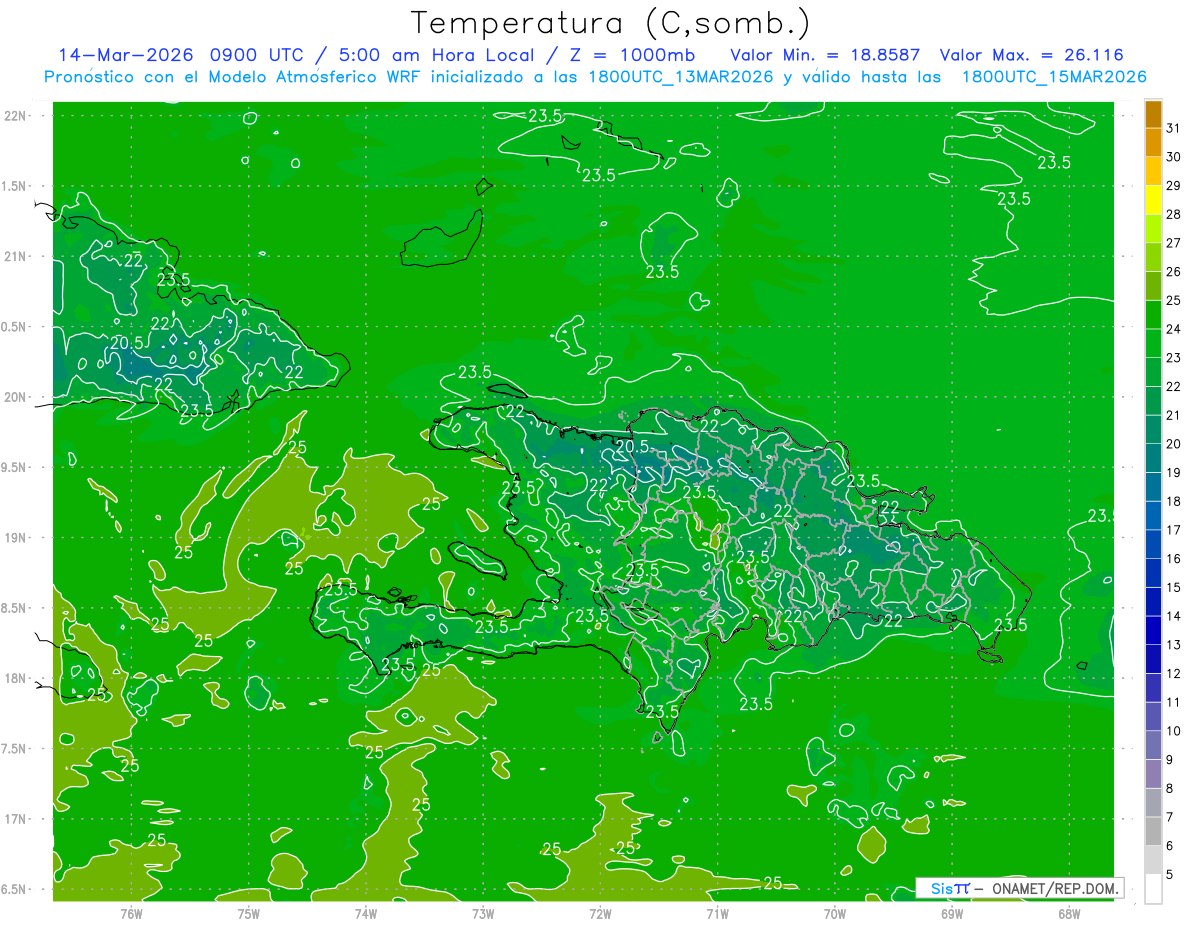Click the '18N' latitude axis label
This screenshot has height=927, width=1200.
16,678
